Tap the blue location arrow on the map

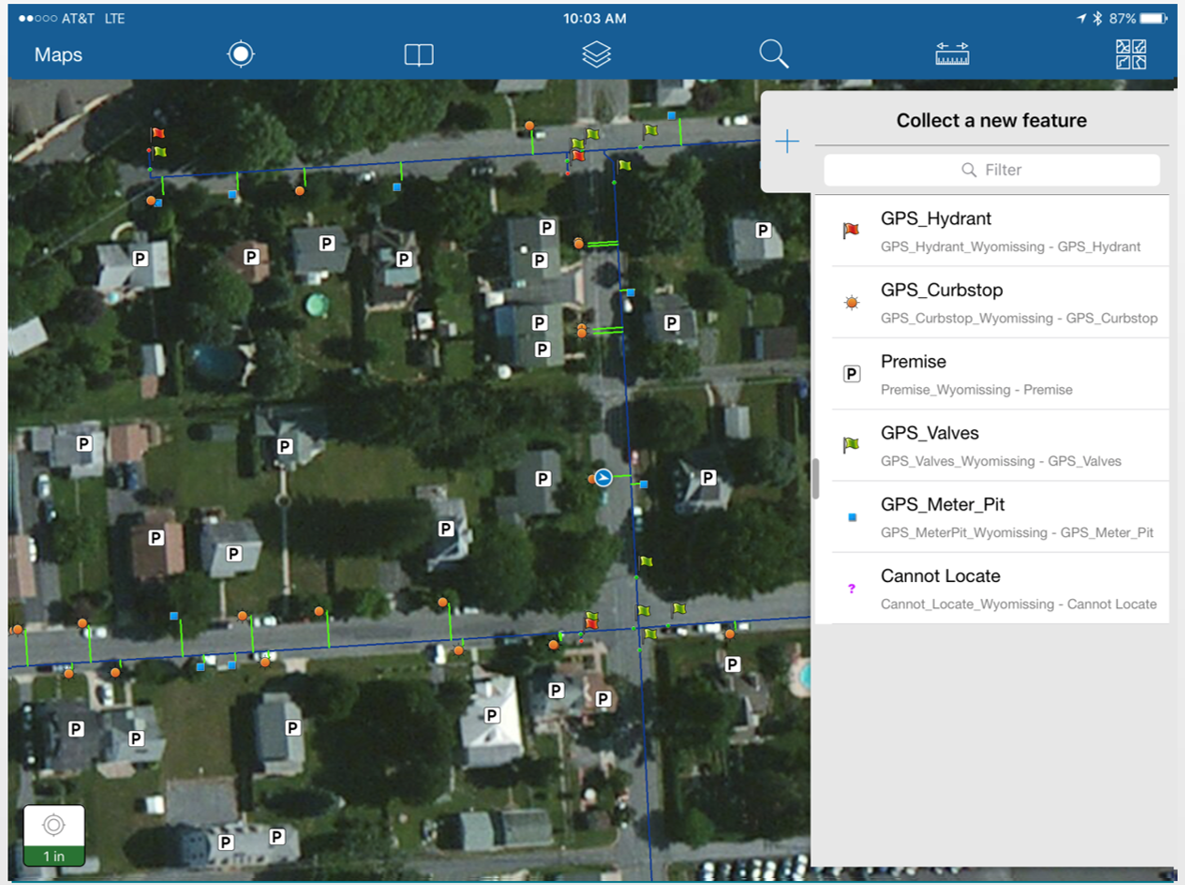602,478
